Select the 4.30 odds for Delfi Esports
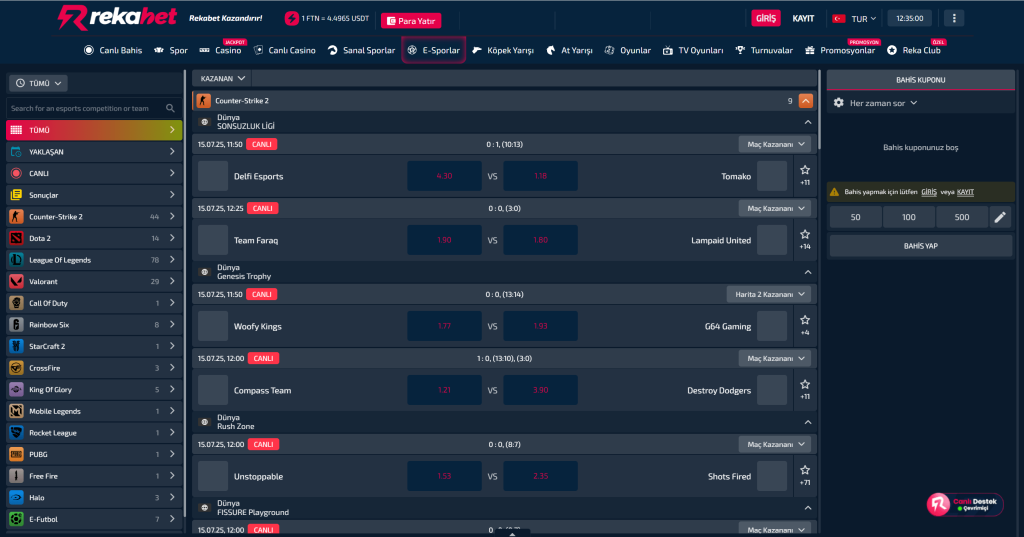The width and height of the screenshot is (1024, 537). 444,176
